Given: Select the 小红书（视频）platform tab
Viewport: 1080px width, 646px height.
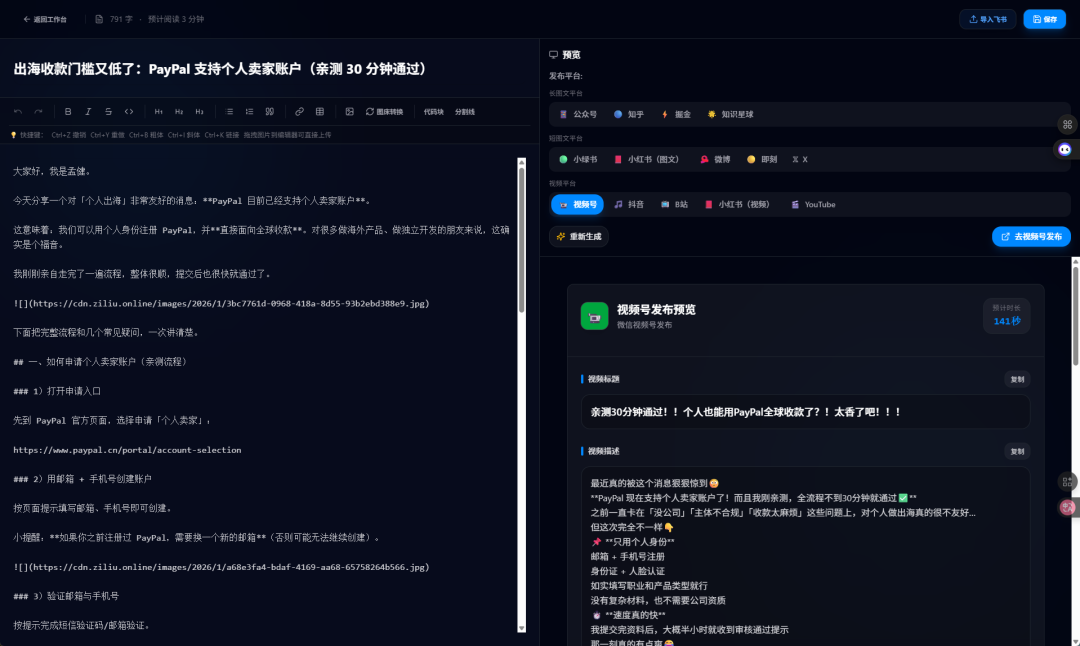Looking at the screenshot, I should 737,205.
